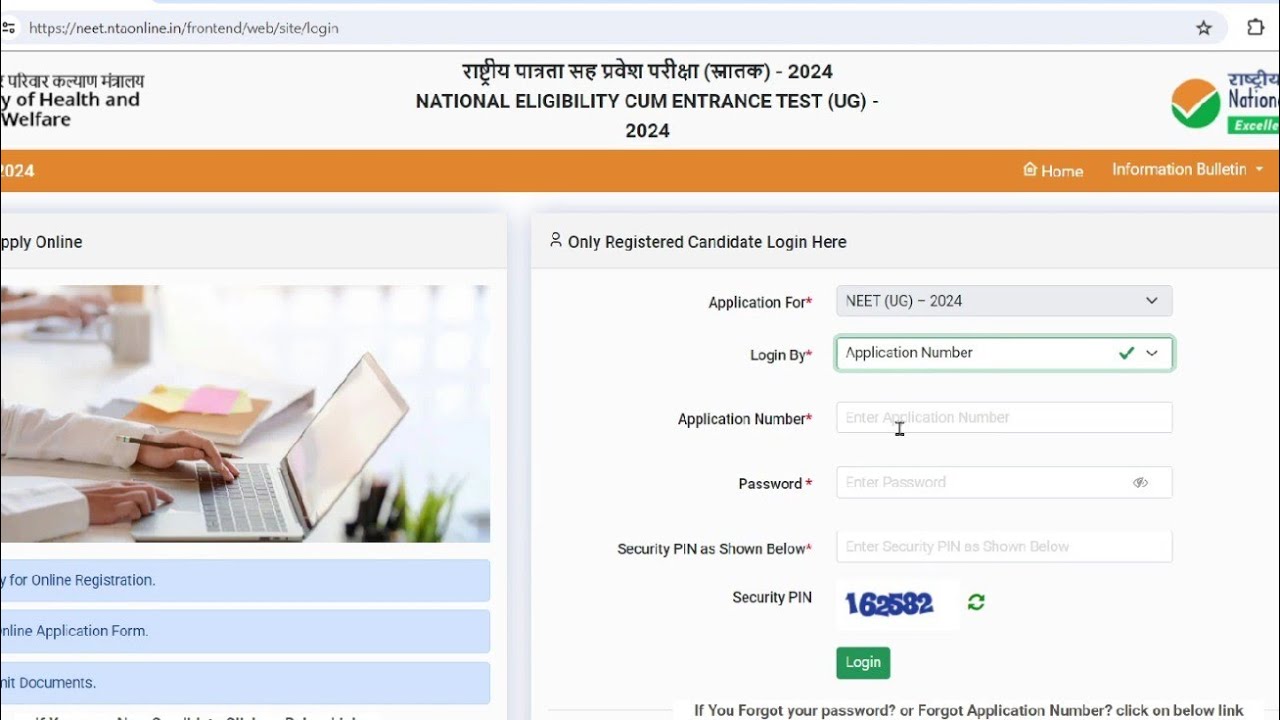Image resolution: width=1280 pixels, height=720 pixels.
Task: Bookmark this page with the star icon
Action: (1204, 28)
